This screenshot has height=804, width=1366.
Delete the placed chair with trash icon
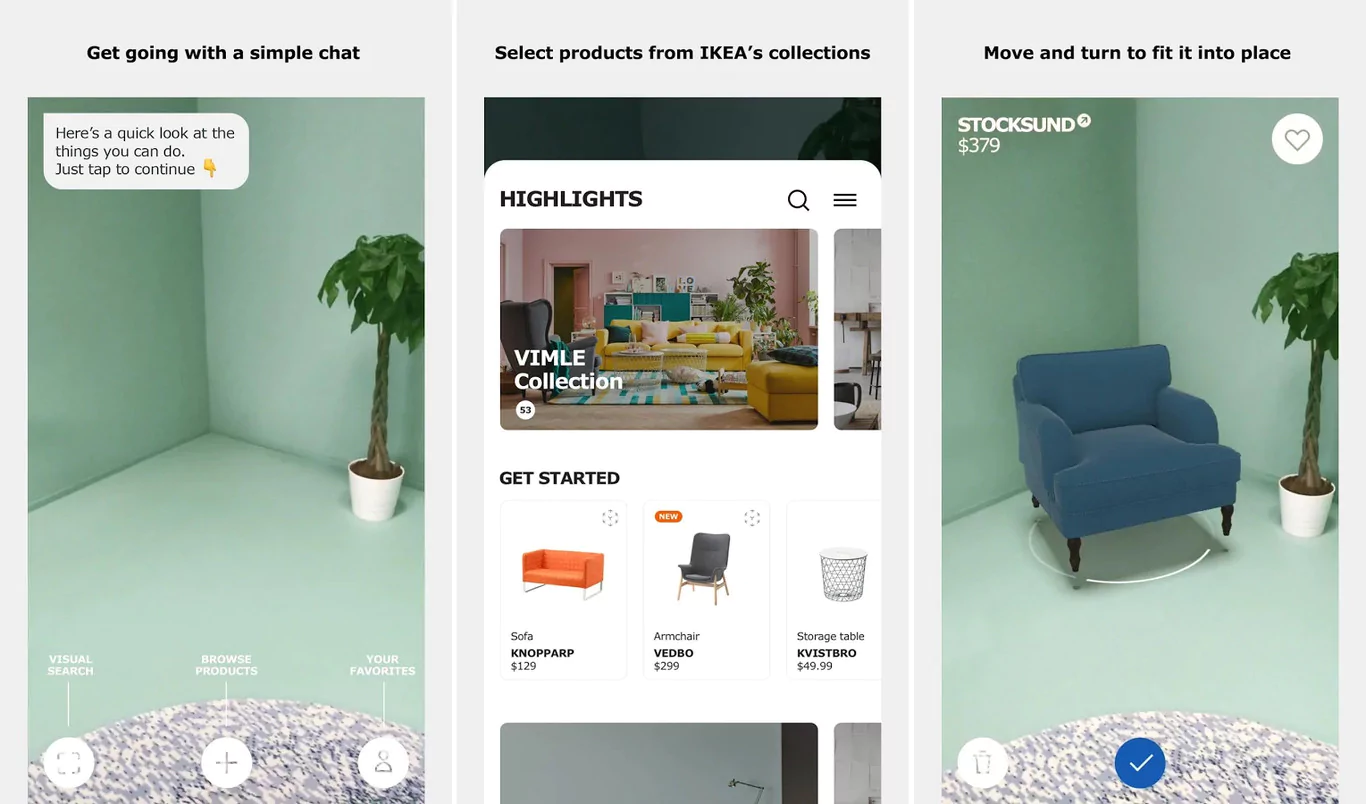pos(983,763)
